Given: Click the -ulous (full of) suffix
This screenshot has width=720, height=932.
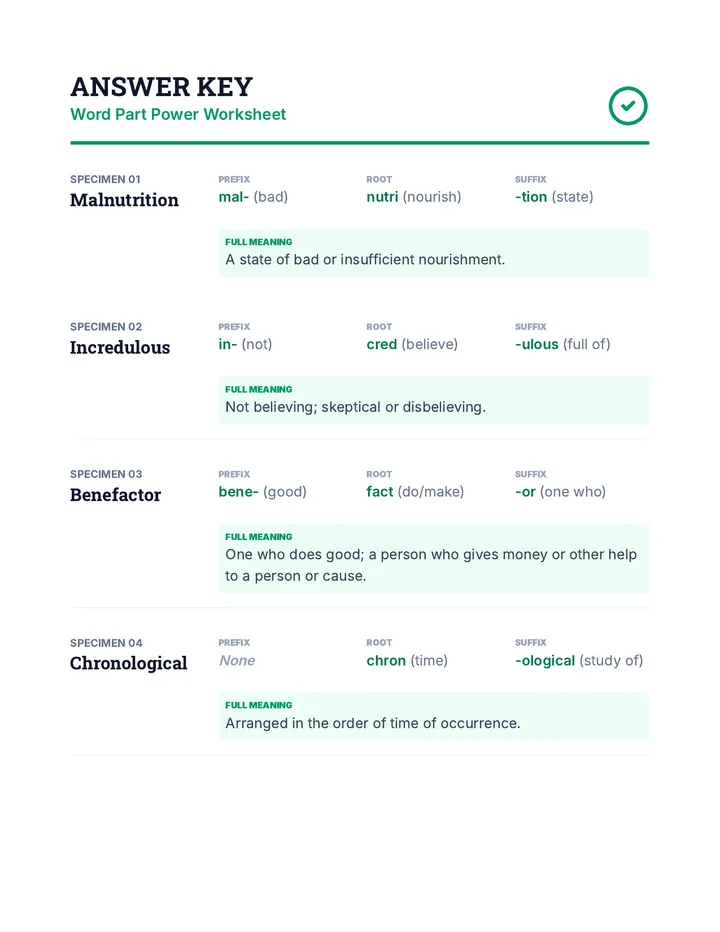Looking at the screenshot, I should point(562,344).
